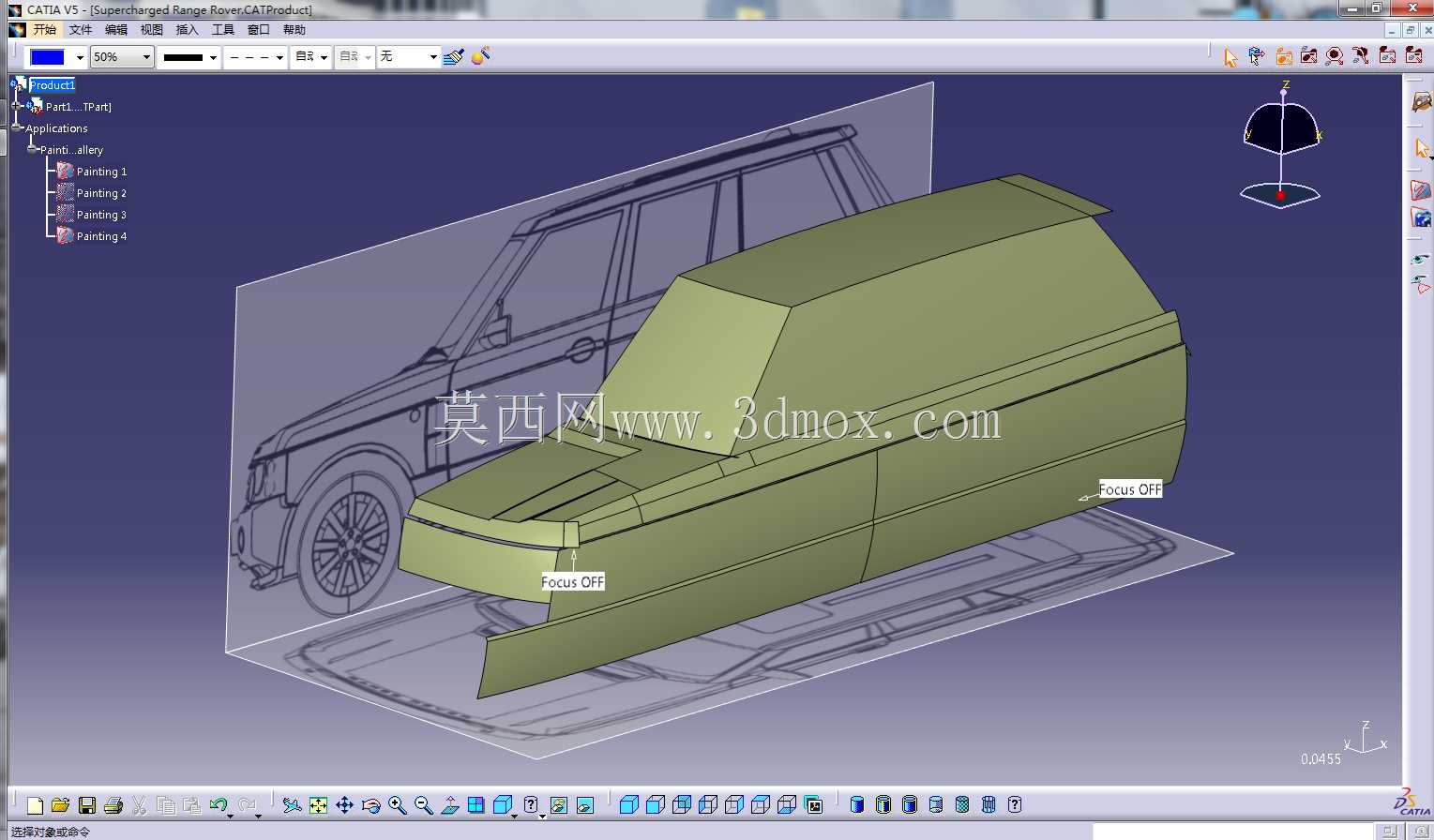Select Painting 1 in the tree
The image size is (1434, 840).
[x=101, y=172]
